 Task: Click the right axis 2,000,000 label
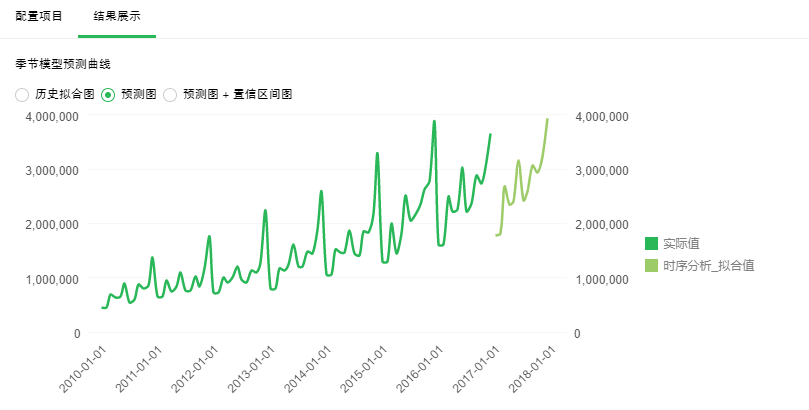[603, 225]
